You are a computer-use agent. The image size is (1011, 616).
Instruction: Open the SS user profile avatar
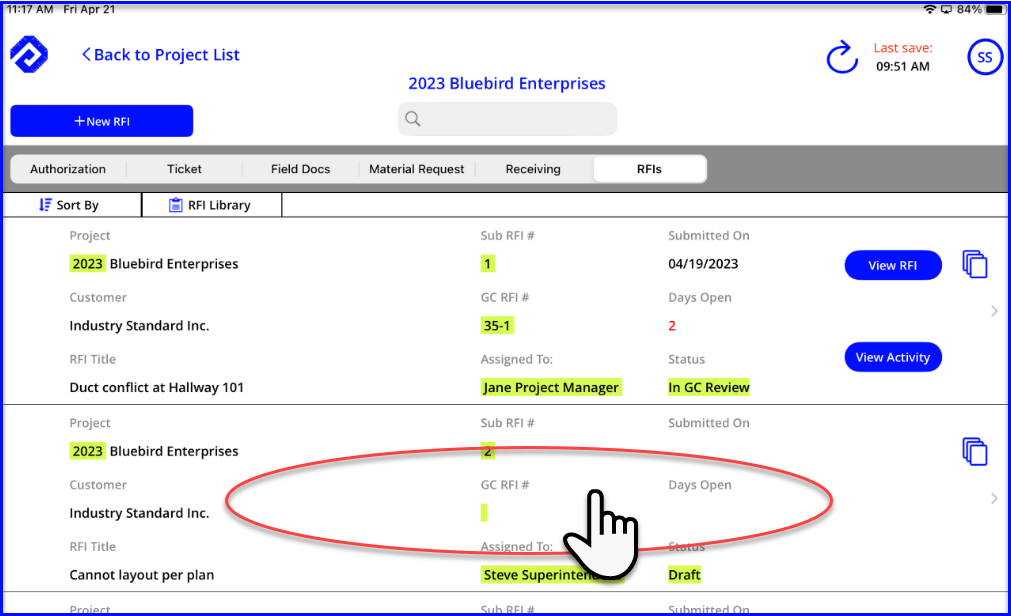point(985,57)
